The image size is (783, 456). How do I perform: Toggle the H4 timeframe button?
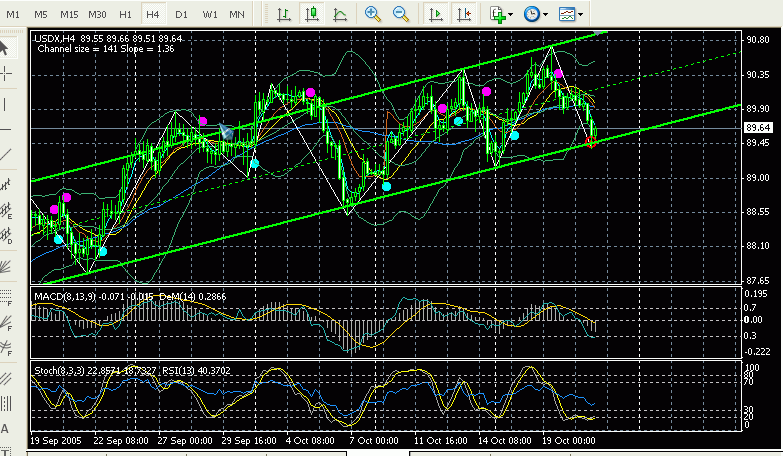[152, 14]
